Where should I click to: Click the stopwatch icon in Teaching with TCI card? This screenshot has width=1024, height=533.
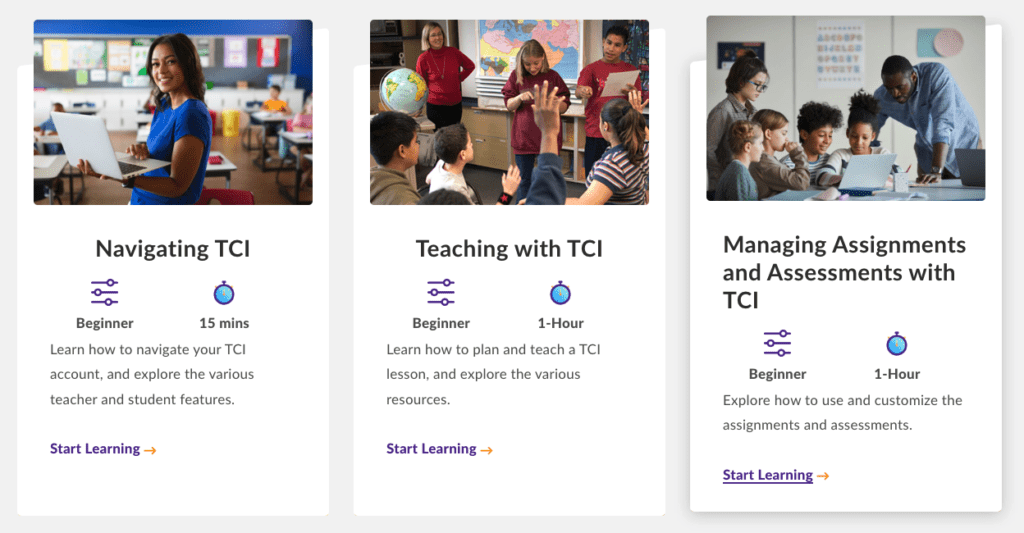pyautogui.click(x=560, y=293)
